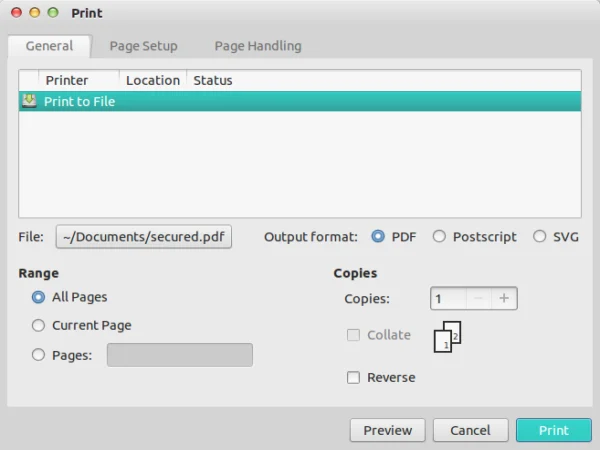Click the Preview button

388,430
